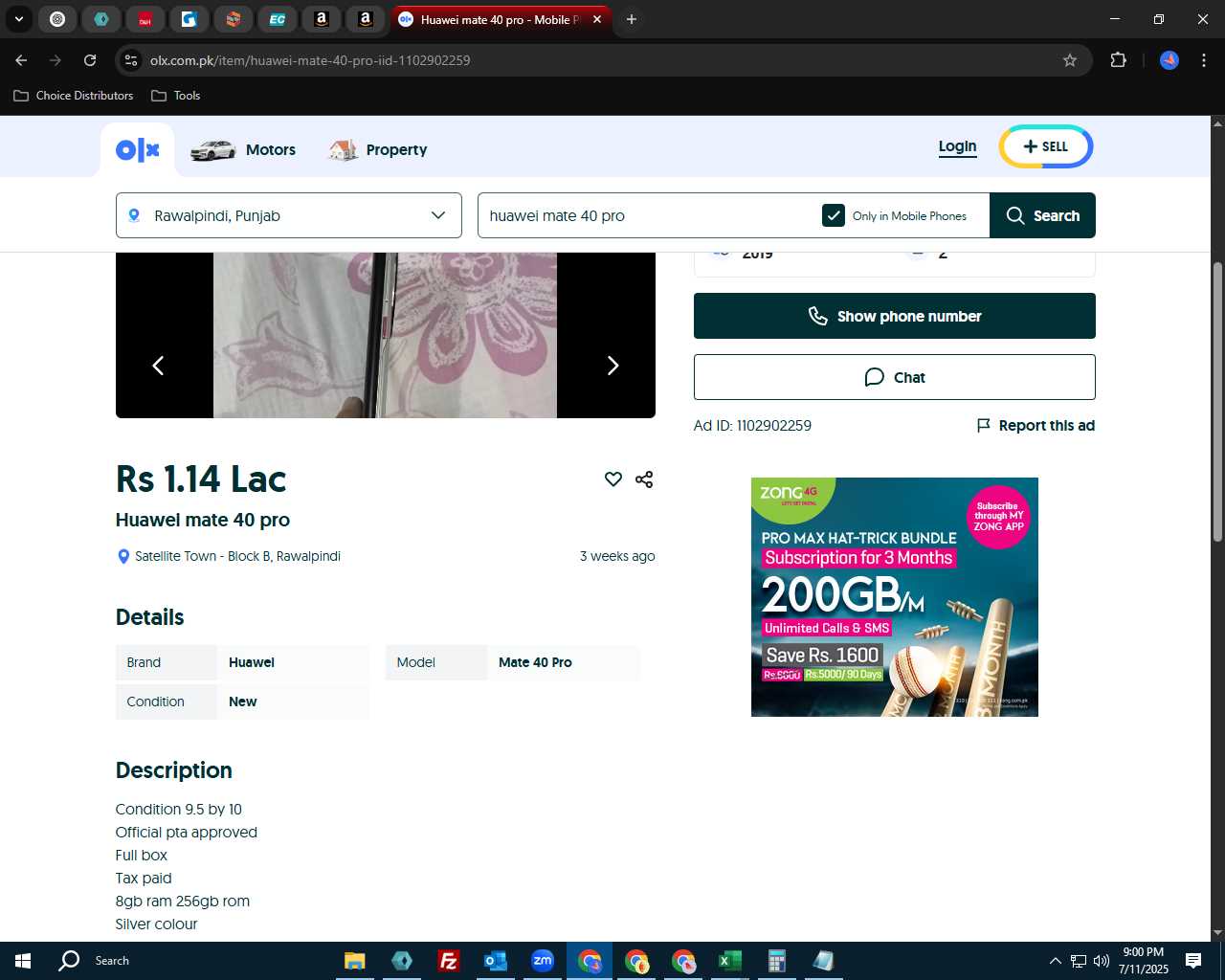Screen dimensions: 1225x980
Task: Open the Tools bookmark folder
Action: pos(176,96)
